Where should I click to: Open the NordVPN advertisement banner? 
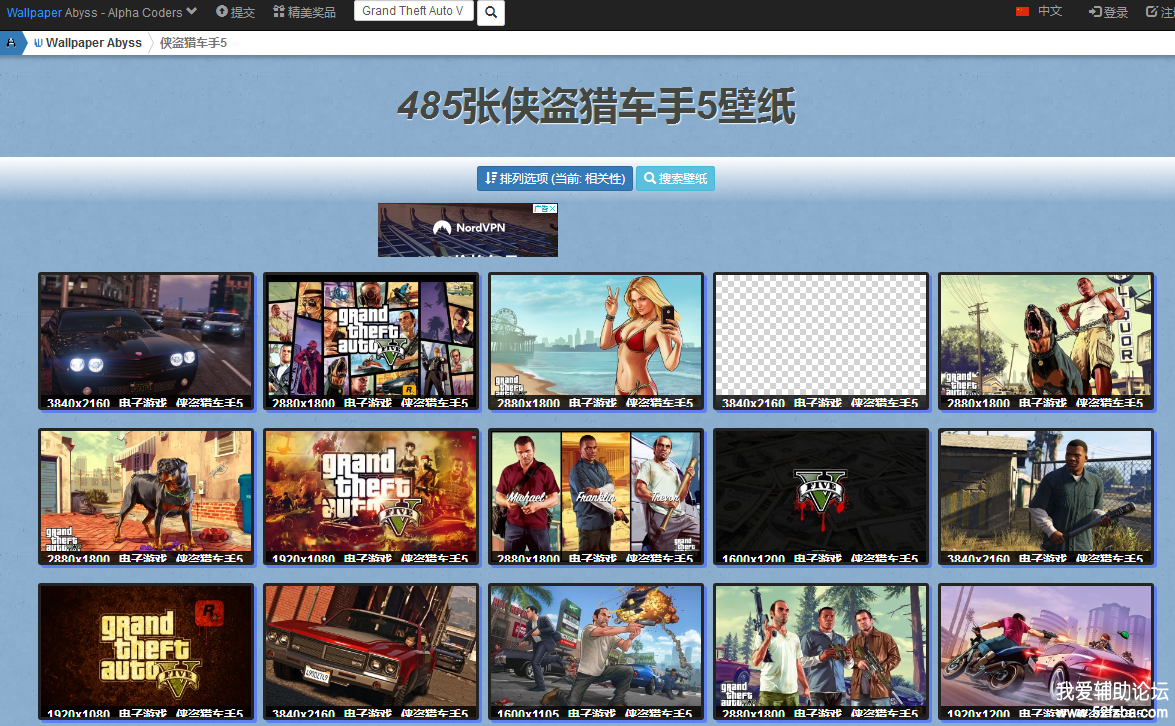(468, 230)
